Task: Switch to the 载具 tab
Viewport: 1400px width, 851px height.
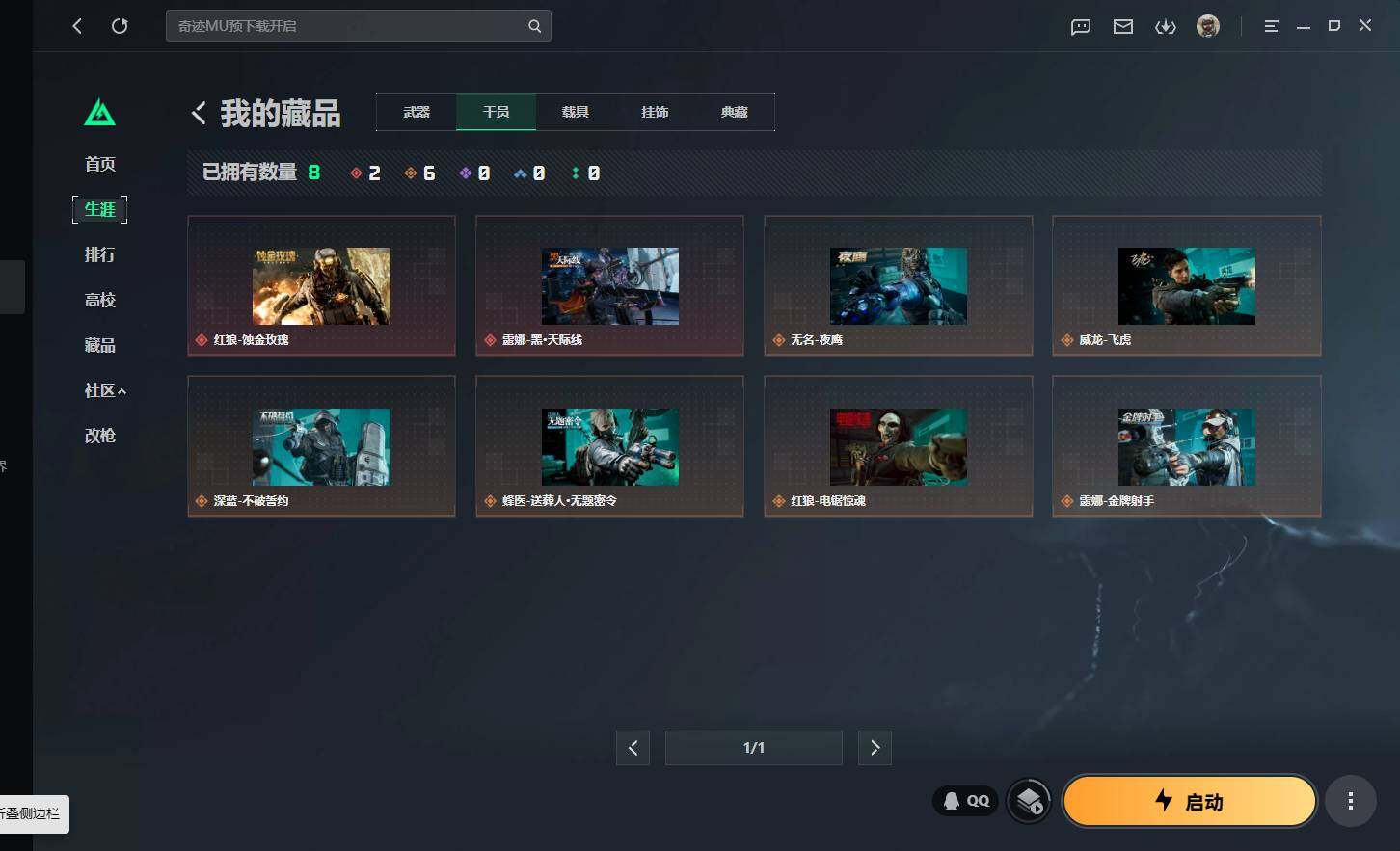Action: (x=576, y=112)
